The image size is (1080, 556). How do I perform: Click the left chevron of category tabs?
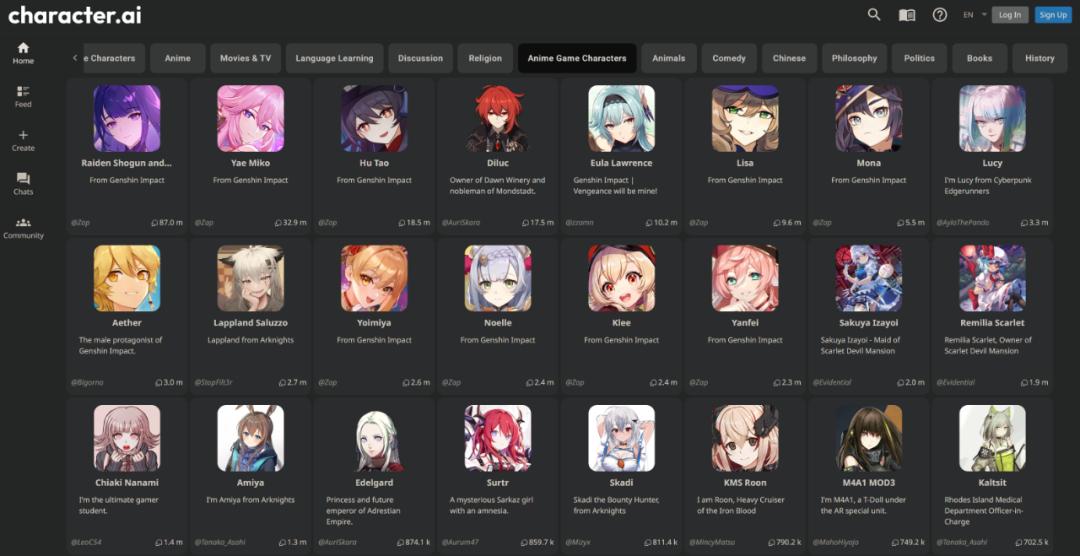(x=74, y=58)
